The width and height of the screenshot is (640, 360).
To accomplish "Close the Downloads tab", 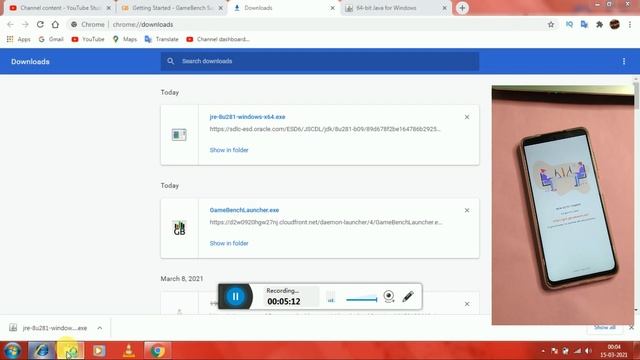I will coord(333,8).
